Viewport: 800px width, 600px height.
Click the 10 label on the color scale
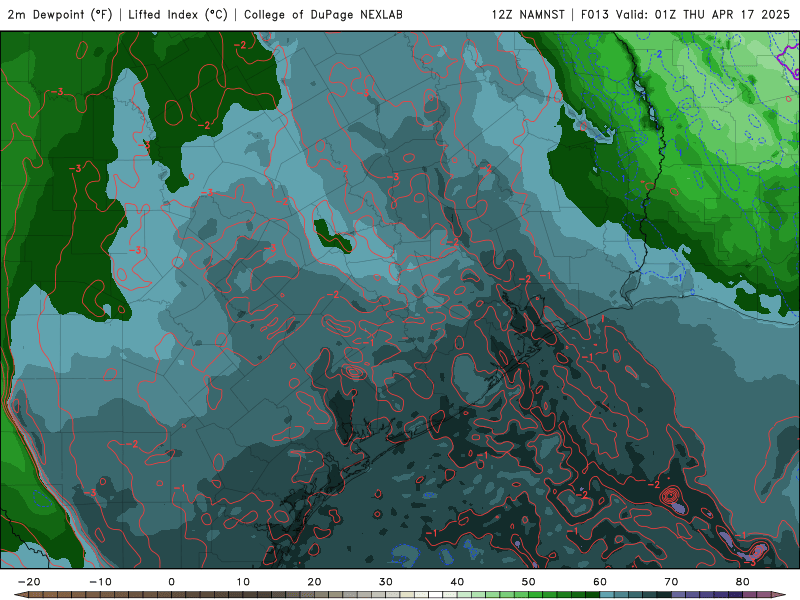click(243, 582)
